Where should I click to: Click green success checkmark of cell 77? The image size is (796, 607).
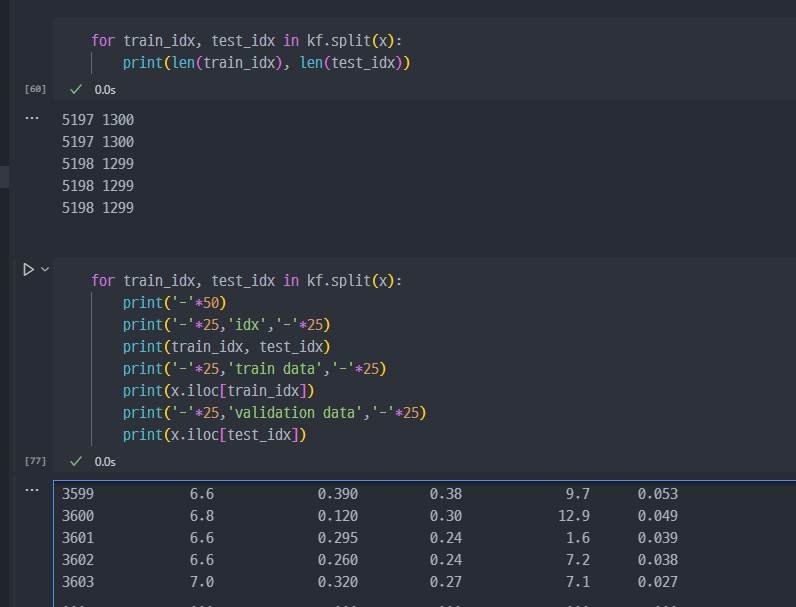coord(76,461)
